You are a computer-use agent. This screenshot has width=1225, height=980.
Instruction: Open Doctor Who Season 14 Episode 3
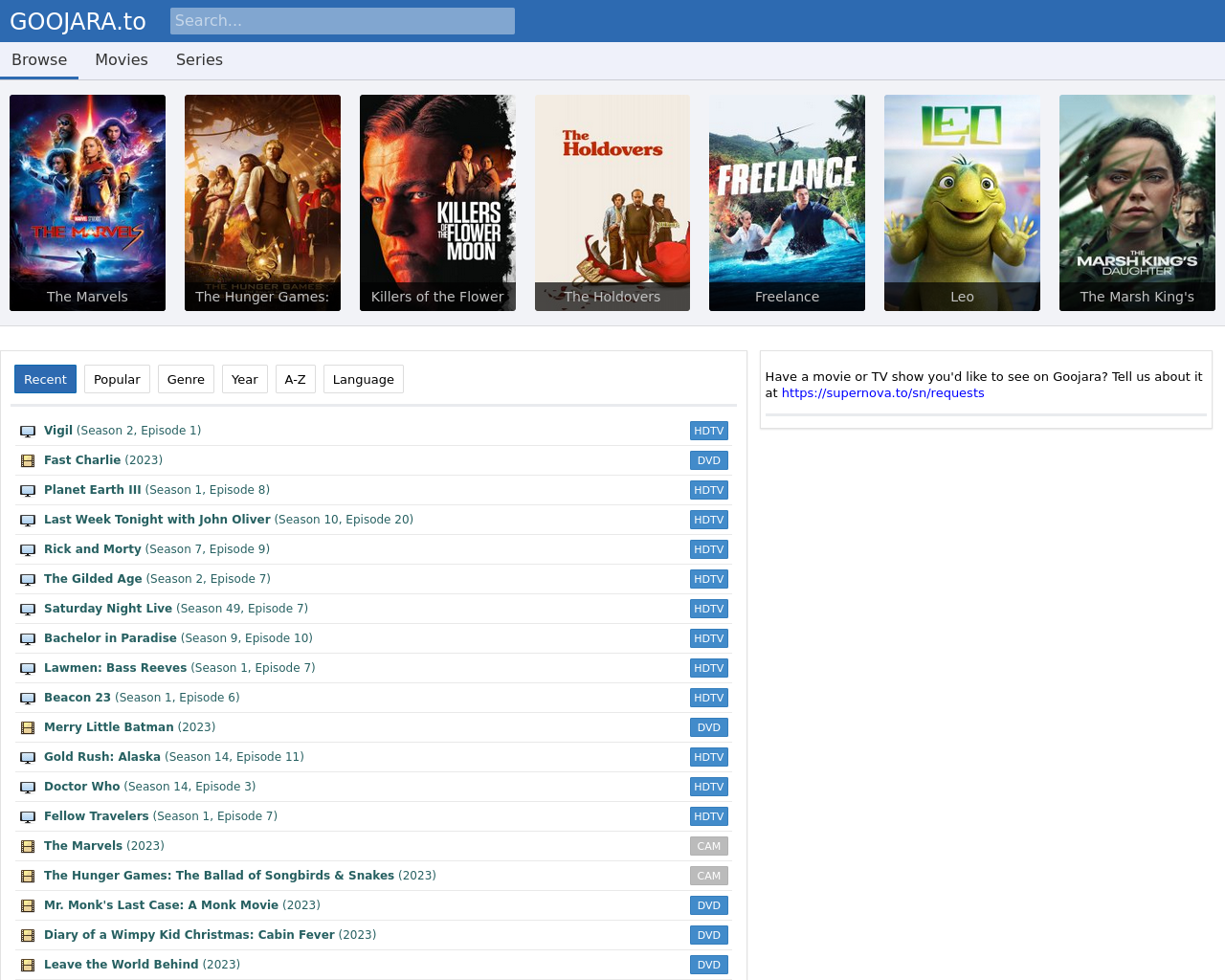[150, 787]
